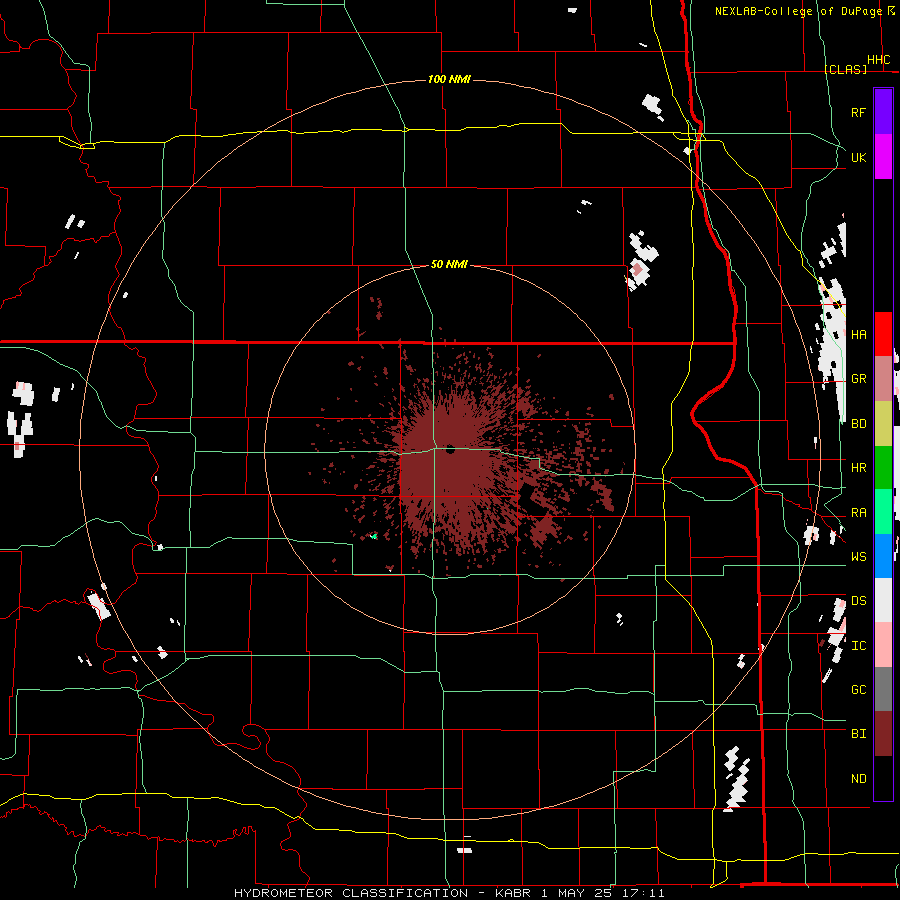Image resolution: width=900 pixels, height=900 pixels.
Task: Click the '1 MAY 25' date text
Action: click(x=576, y=893)
